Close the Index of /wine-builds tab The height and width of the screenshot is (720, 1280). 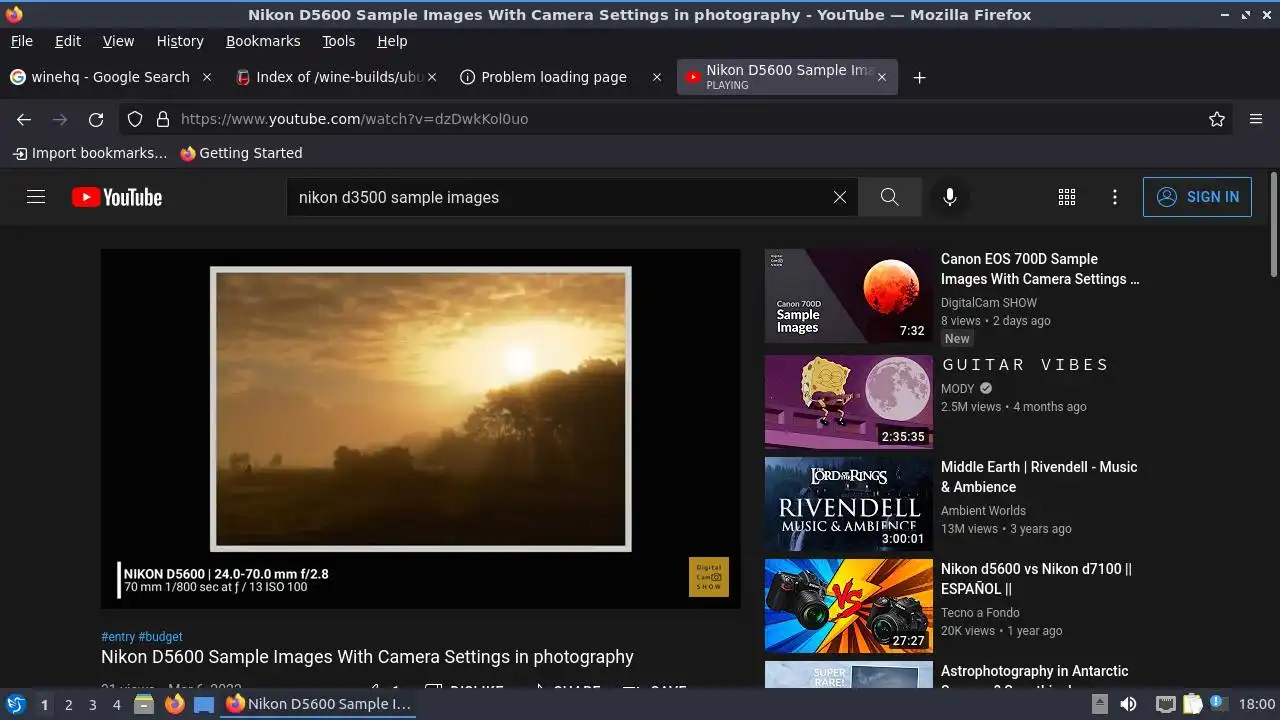[432, 77]
